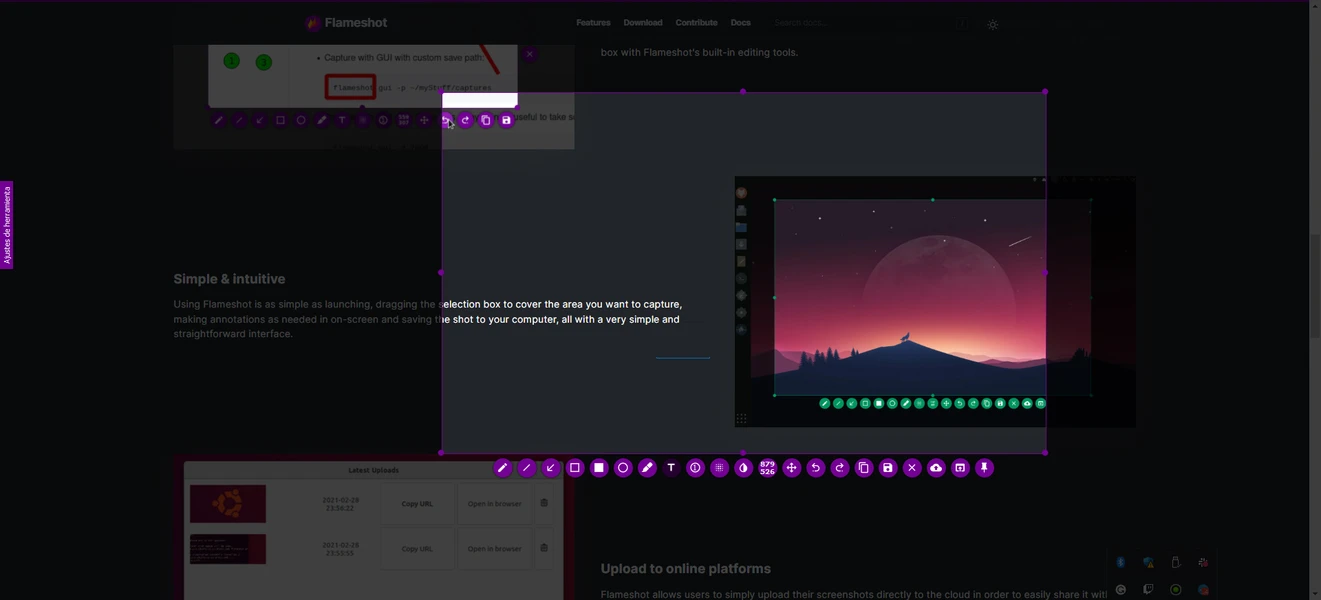Toggle the website light/dark theme sun icon
The image size is (1321, 600).
pos(993,24)
